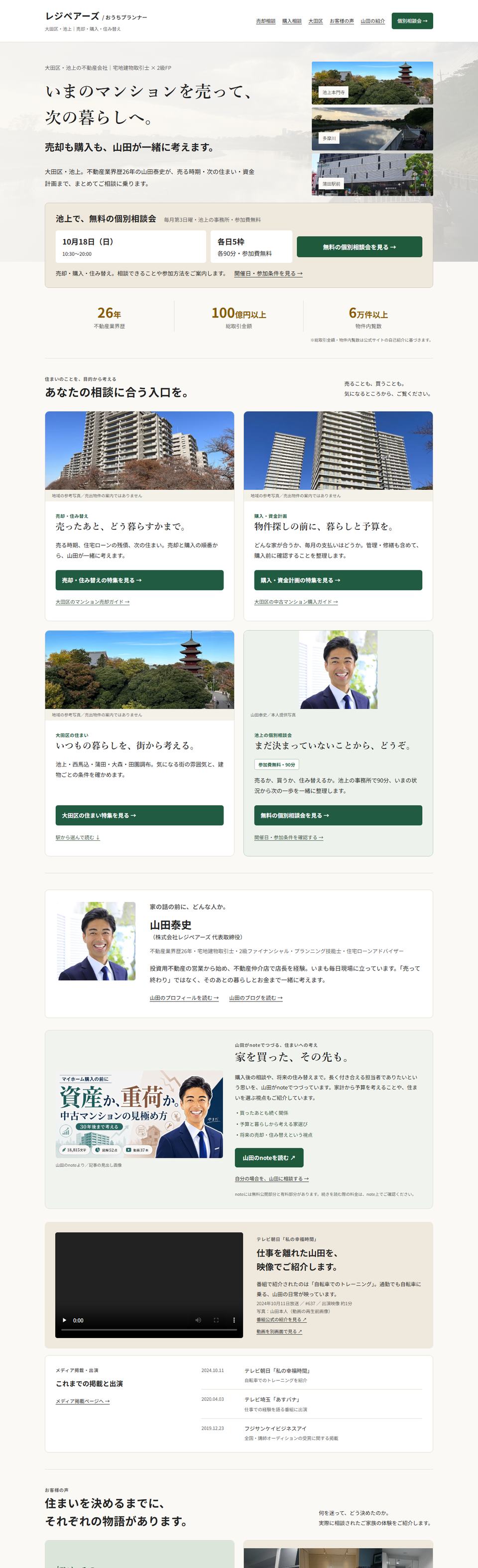The width and height of the screenshot is (478, 1568).
Task: Select the テレビ朝日「私の幸福時間」 media row
Action: pos(312,1375)
